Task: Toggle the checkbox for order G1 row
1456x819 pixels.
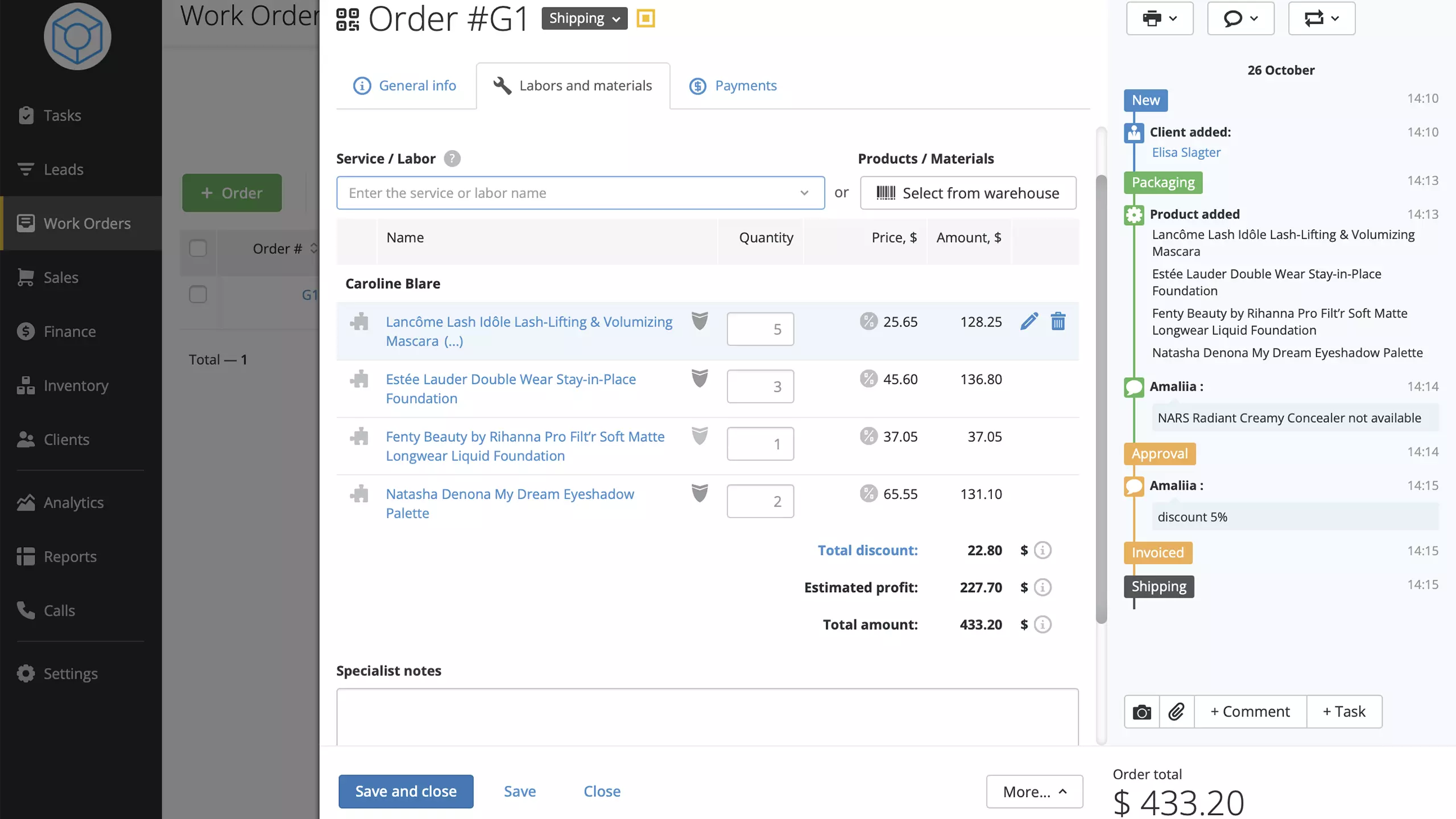Action: (197, 295)
